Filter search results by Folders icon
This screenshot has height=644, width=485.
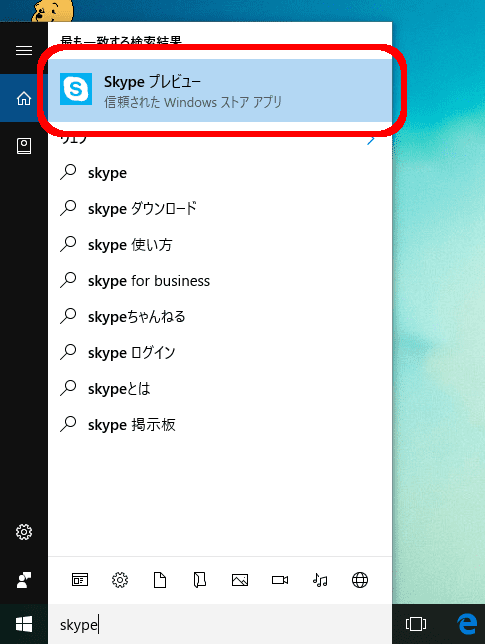200,580
